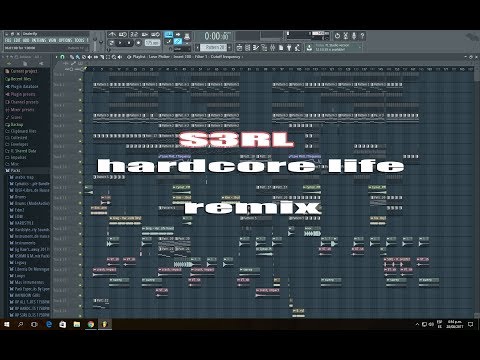Click the Play button in transport
This screenshot has width=480, height=360.
[x=120, y=43]
